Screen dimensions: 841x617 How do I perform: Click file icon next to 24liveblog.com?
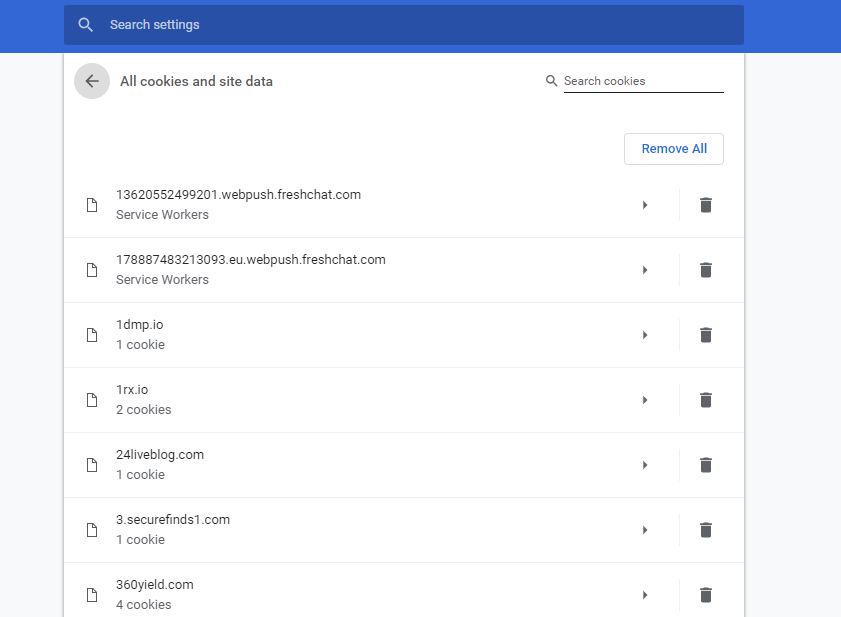[x=92, y=465]
